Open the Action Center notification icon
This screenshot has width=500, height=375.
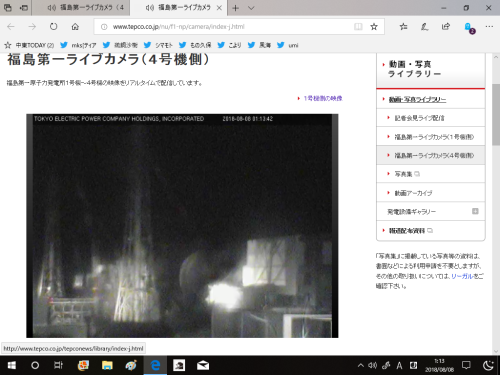click(466, 366)
